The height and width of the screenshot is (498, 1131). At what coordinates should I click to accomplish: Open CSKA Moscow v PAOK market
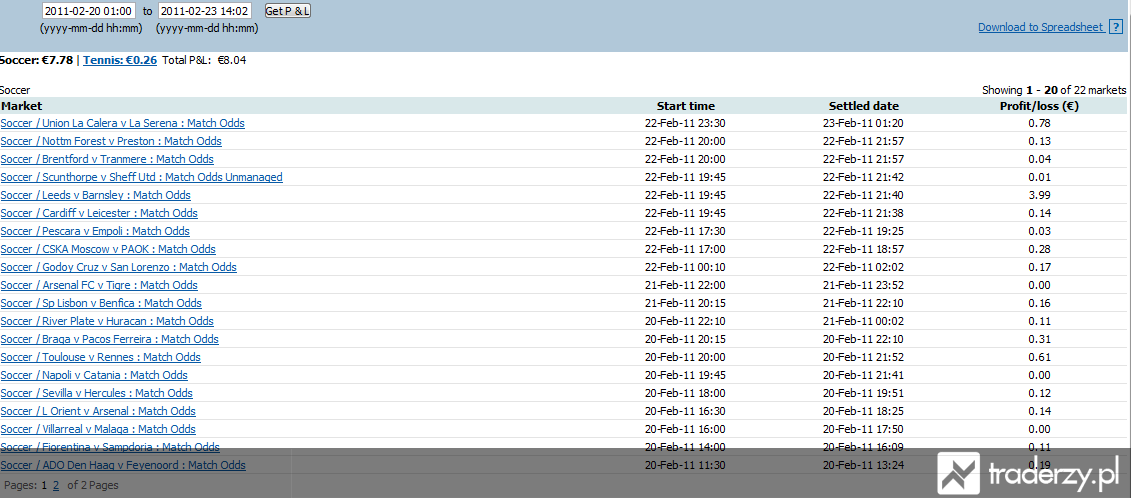pyautogui.click(x=107, y=250)
